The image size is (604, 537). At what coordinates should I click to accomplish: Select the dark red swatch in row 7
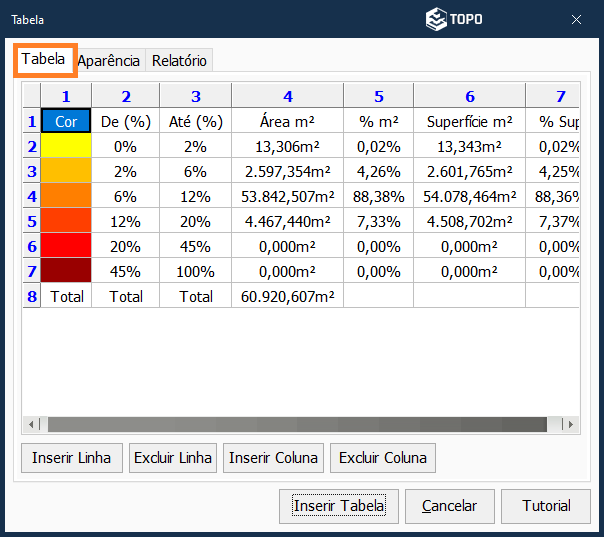66,271
